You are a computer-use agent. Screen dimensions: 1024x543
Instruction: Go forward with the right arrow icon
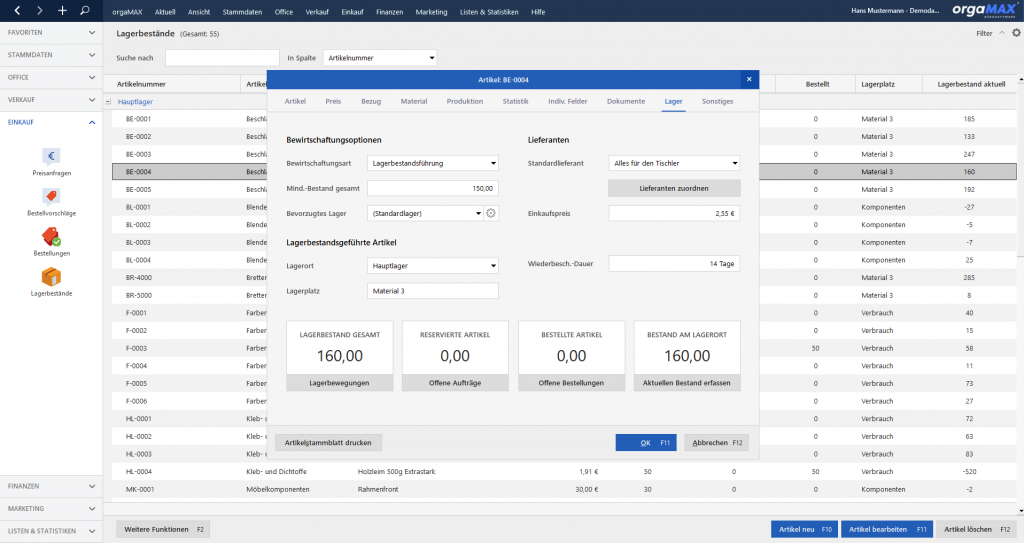pyautogui.click(x=39, y=10)
